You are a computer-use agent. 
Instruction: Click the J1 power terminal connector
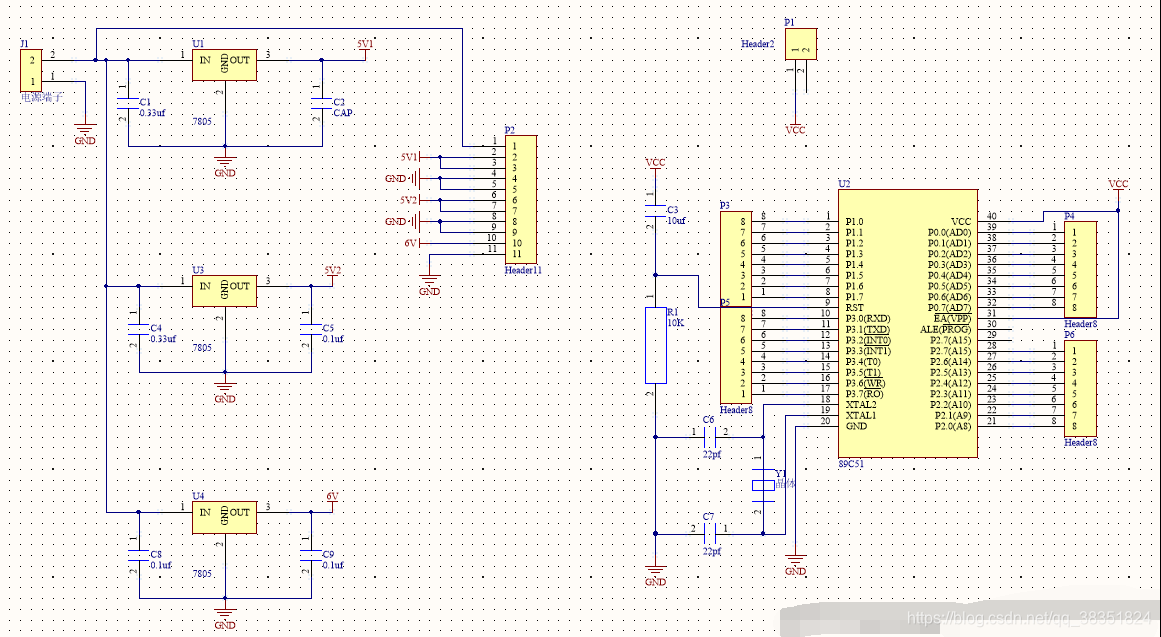(31, 70)
